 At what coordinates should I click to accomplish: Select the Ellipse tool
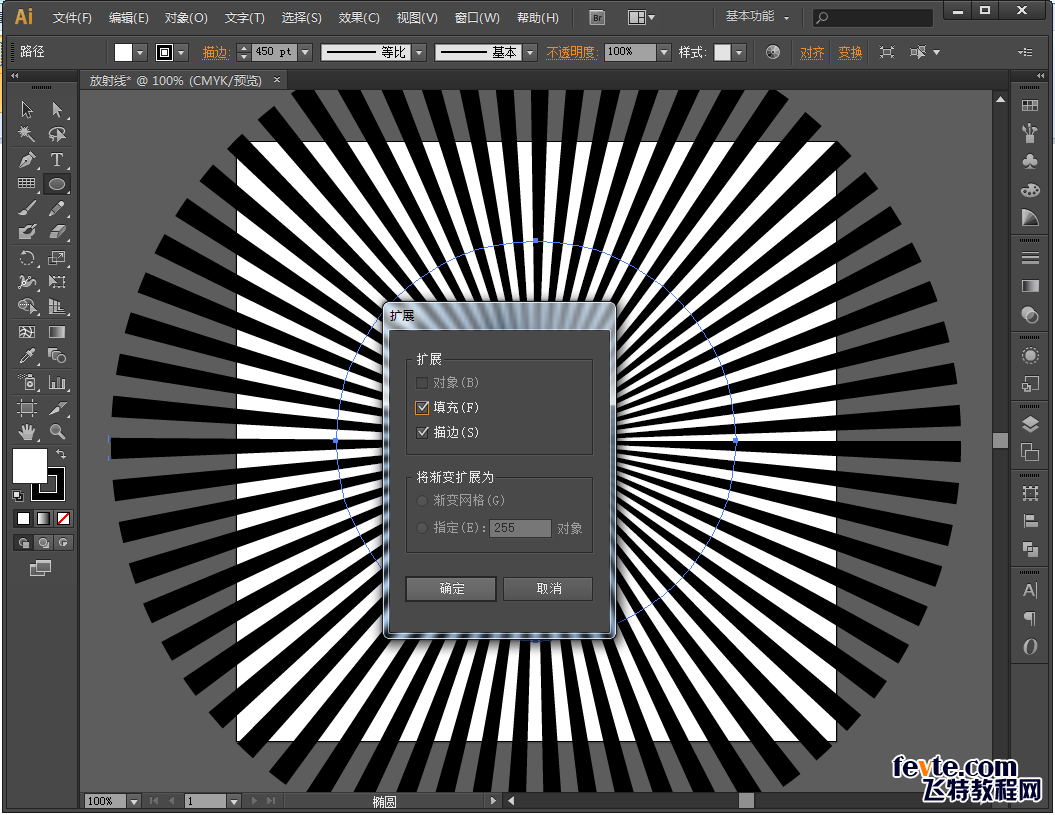point(57,184)
